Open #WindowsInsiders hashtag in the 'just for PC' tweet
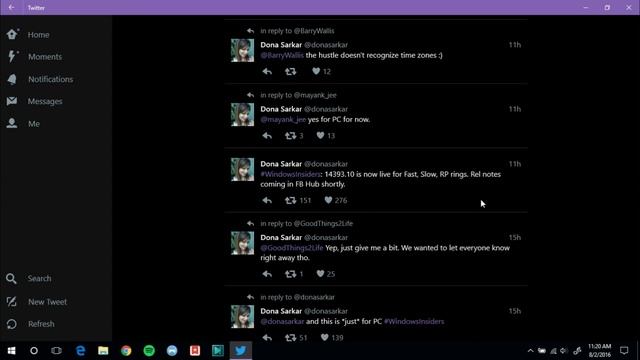This screenshot has width=640, height=360. coord(414,321)
